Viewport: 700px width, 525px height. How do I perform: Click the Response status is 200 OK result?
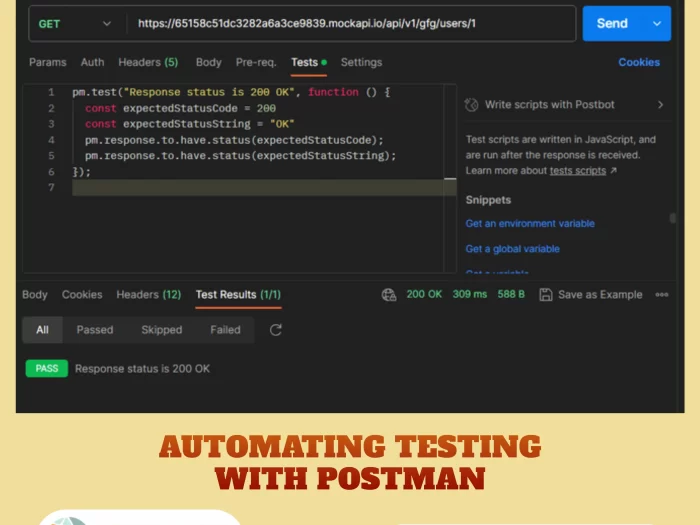[142, 369]
